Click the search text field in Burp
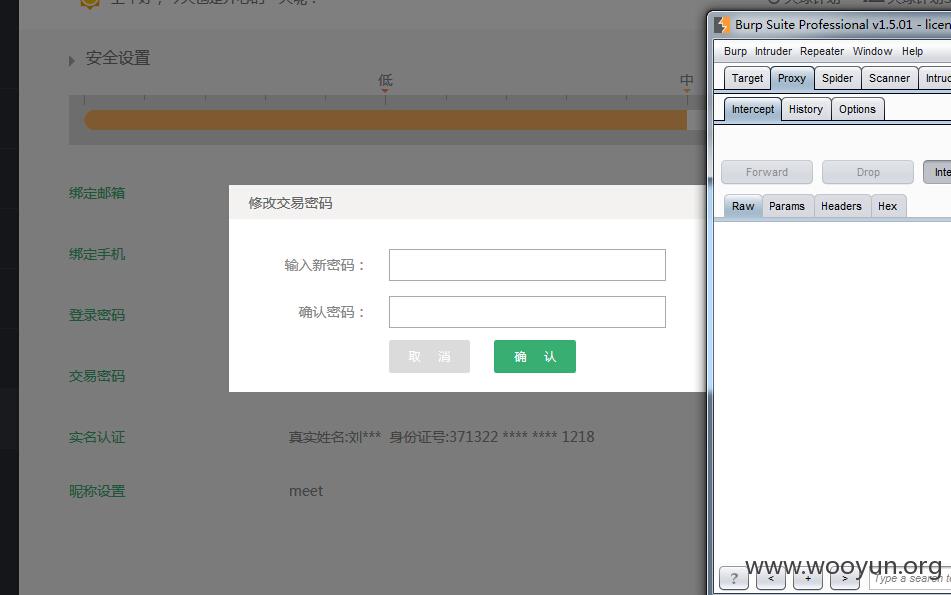Screen dimensions: 951x595 point(910,579)
